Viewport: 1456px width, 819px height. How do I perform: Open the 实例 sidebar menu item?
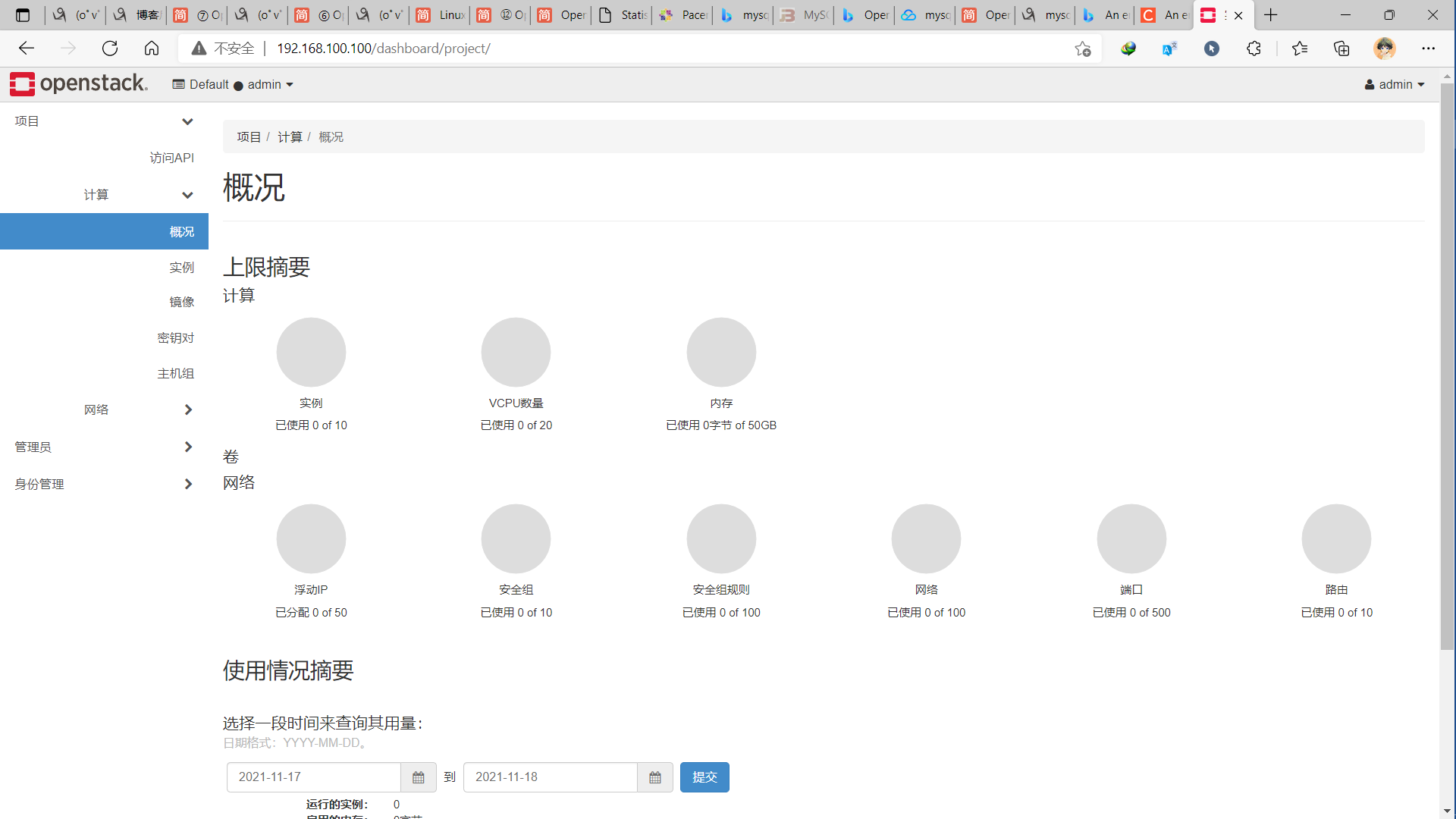pos(181,267)
